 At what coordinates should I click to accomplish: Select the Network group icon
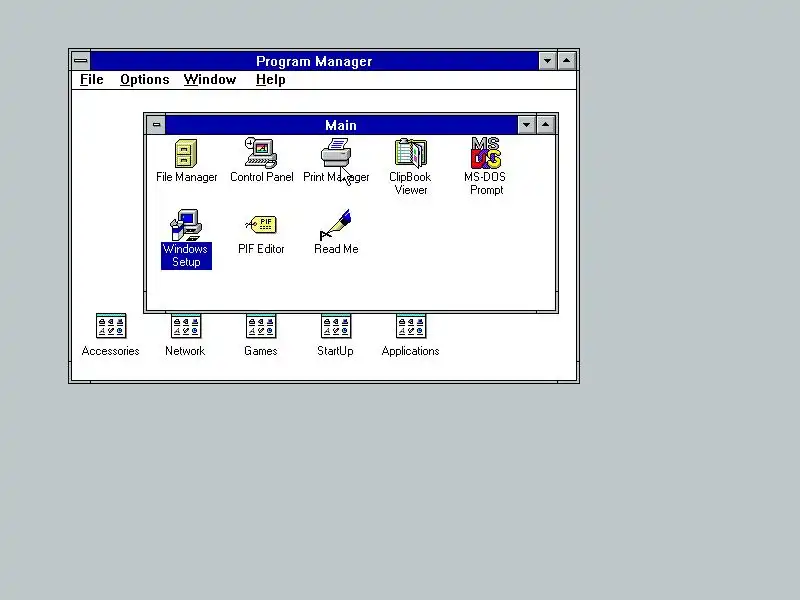(186, 326)
